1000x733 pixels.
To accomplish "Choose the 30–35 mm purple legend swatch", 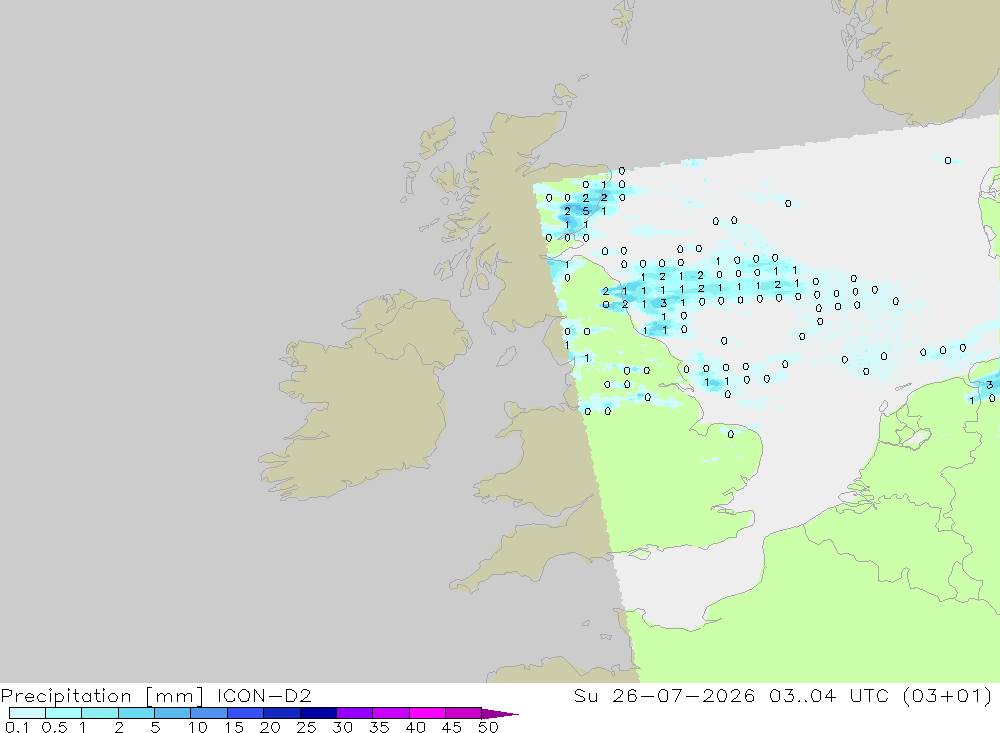I will 354,713.
